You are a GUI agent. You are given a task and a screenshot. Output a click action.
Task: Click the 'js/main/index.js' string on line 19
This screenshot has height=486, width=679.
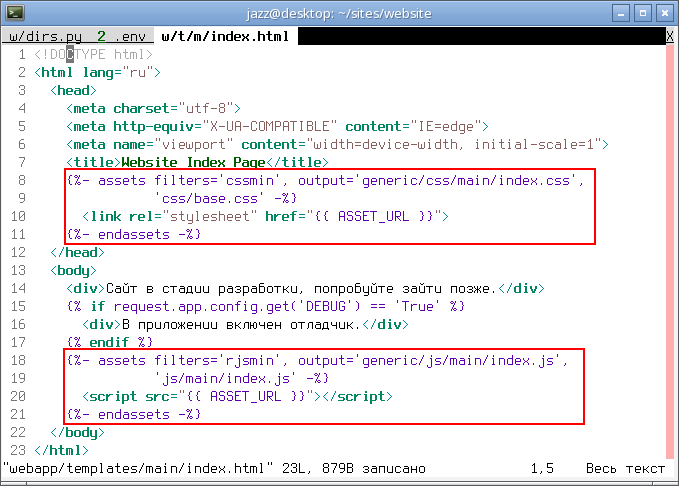tap(226, 379)
